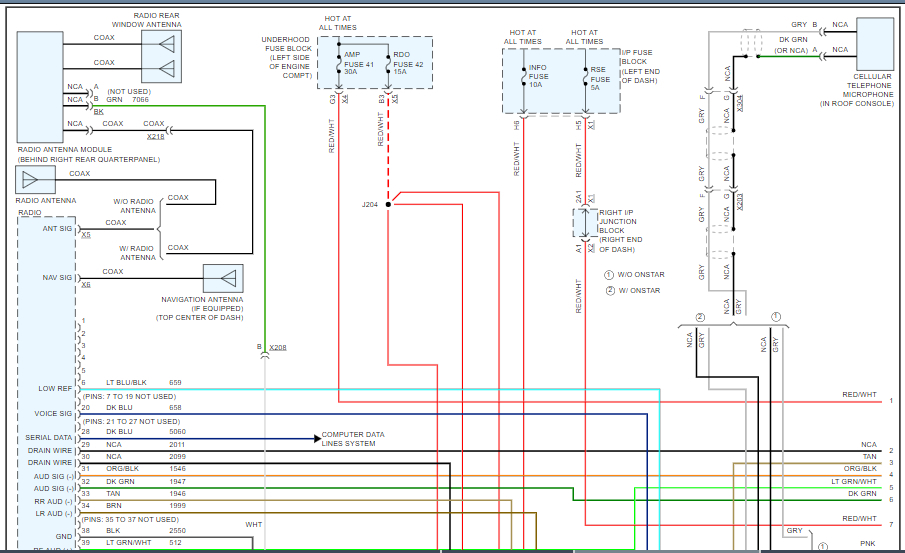
Task: Click the NAV SIG pin label
Action: 56,277
